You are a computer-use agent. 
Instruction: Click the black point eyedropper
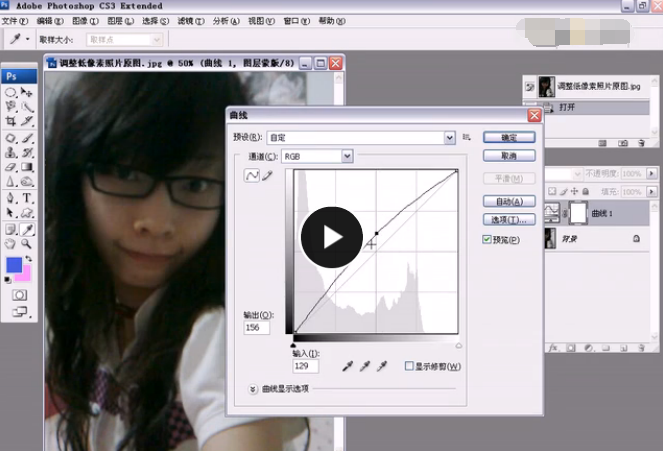348,366
